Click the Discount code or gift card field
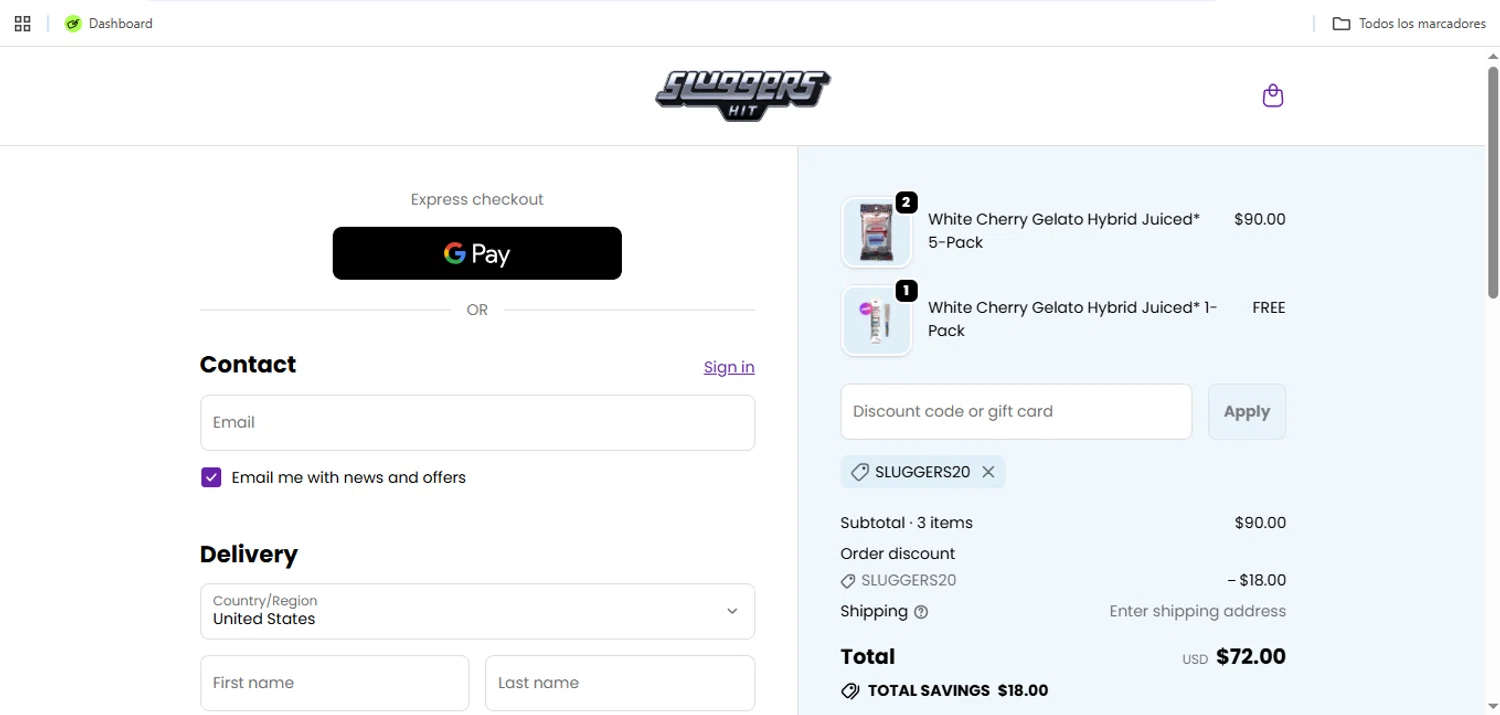Image resolution: width=1500 pixels, height=715 pixels. pos(1016,411)
